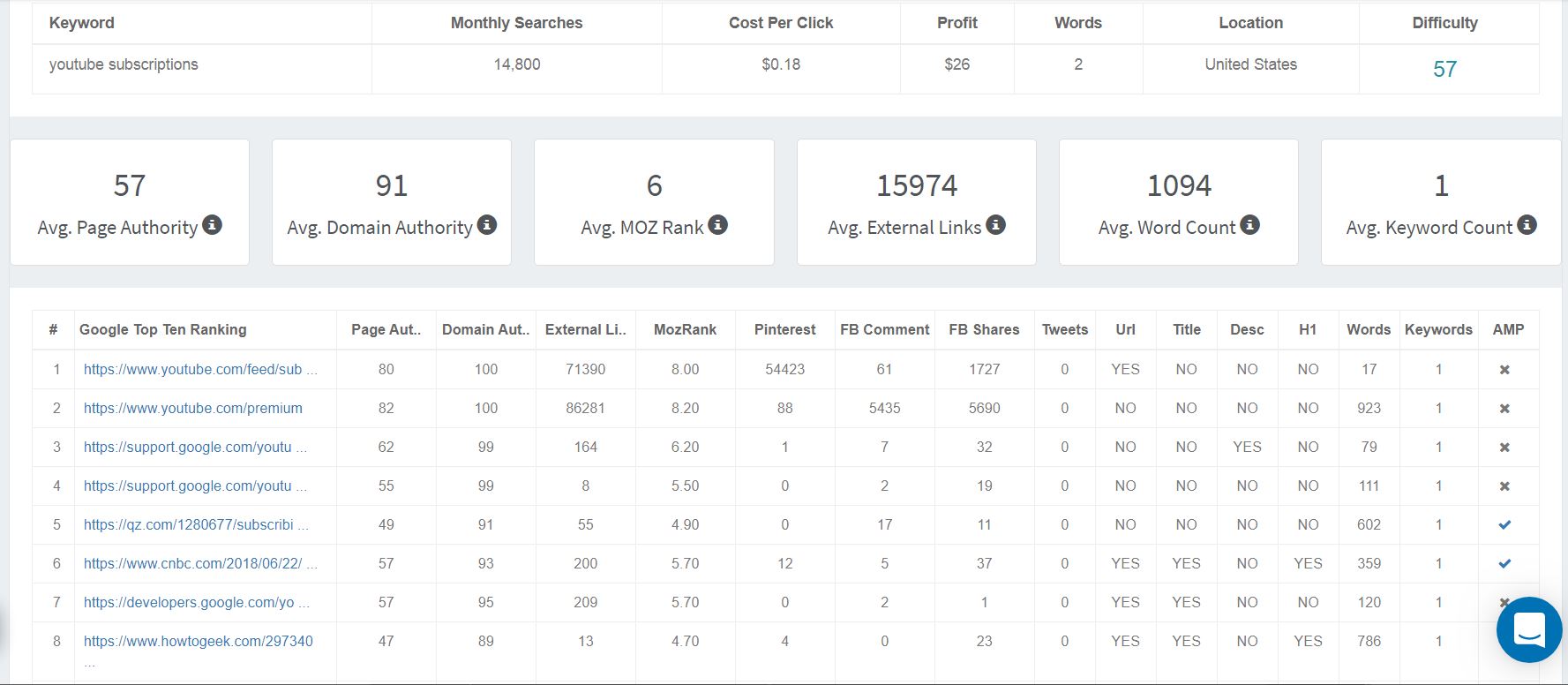This screenshot has width=1568, height=685.
Task: Open the howtogeek.com ranking result link
Action: 198,641
